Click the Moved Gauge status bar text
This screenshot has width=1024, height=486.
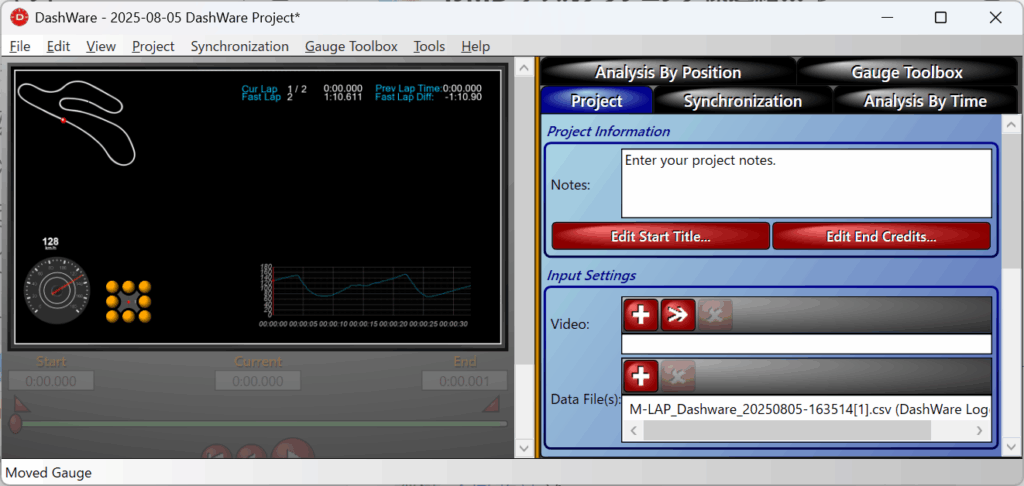48,472
